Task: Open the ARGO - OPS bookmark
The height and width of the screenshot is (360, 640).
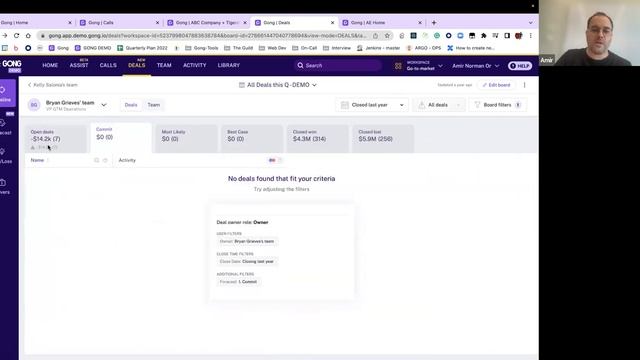Action: 424,48
